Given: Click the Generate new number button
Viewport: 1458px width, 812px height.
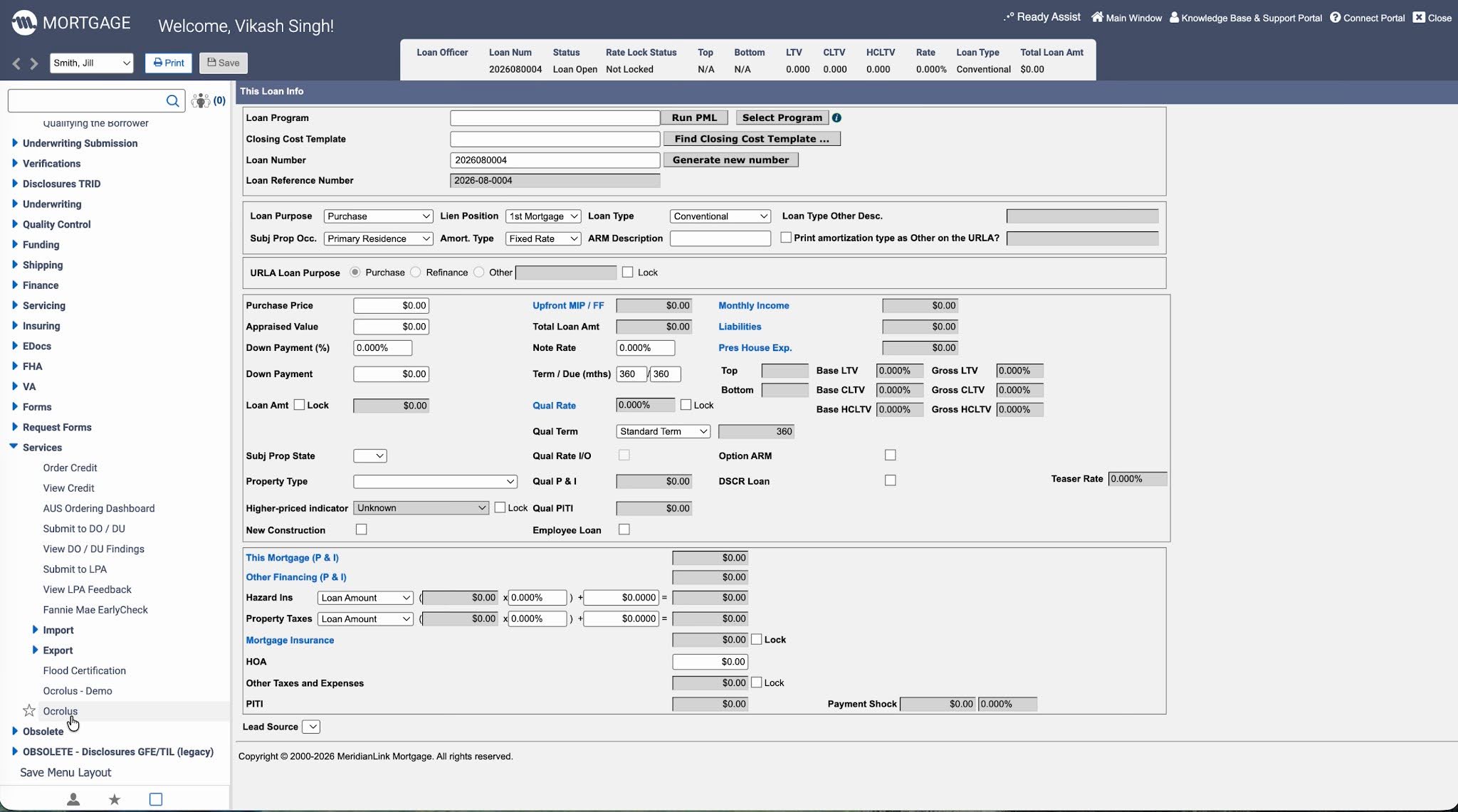Looking at the screenshot, I should 730,160.
